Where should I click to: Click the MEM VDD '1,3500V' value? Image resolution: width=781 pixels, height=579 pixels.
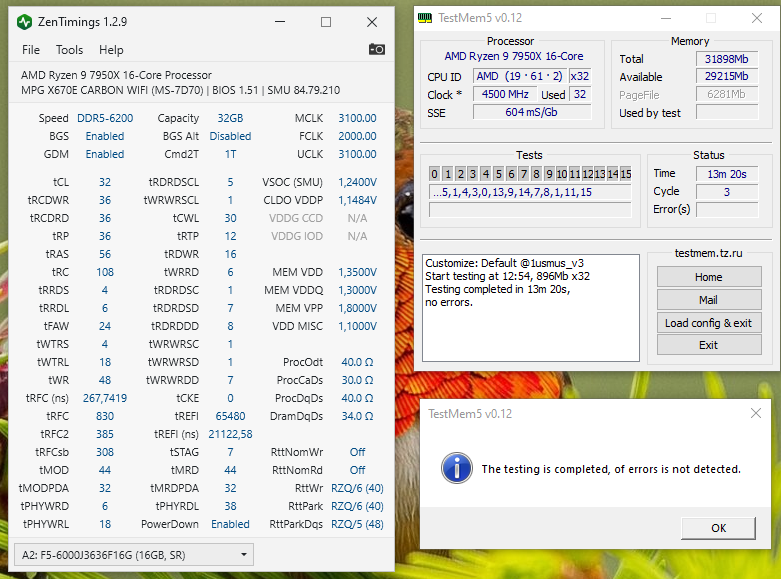(357, 272)
